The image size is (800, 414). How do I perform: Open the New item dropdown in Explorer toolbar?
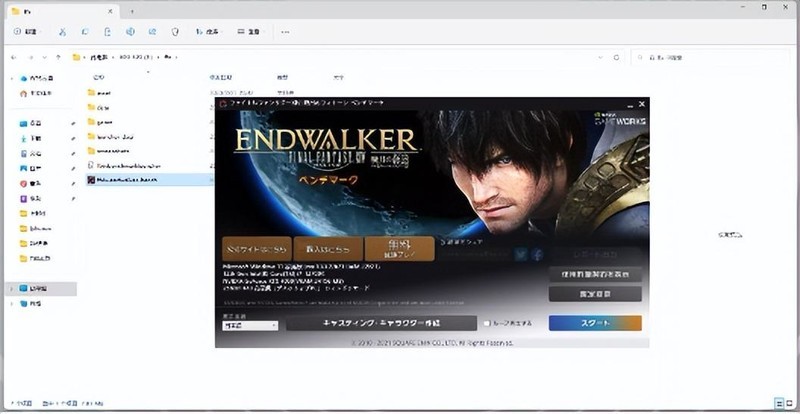(26, 32)
